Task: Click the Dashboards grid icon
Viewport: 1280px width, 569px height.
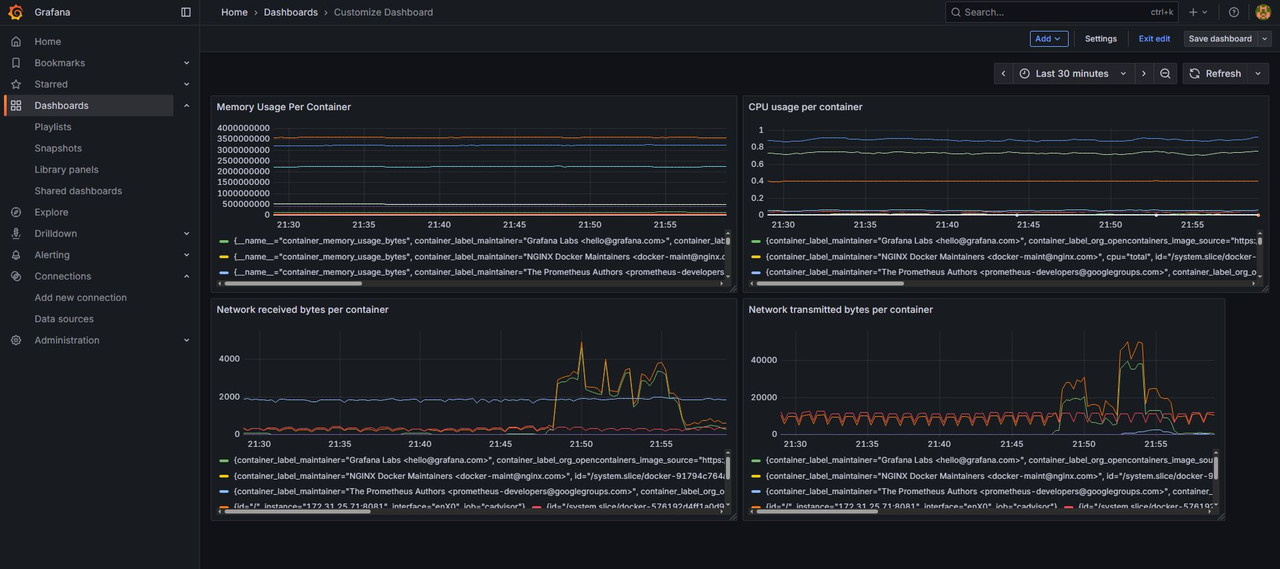Action: pyautogui.click(x=15, y=105)
